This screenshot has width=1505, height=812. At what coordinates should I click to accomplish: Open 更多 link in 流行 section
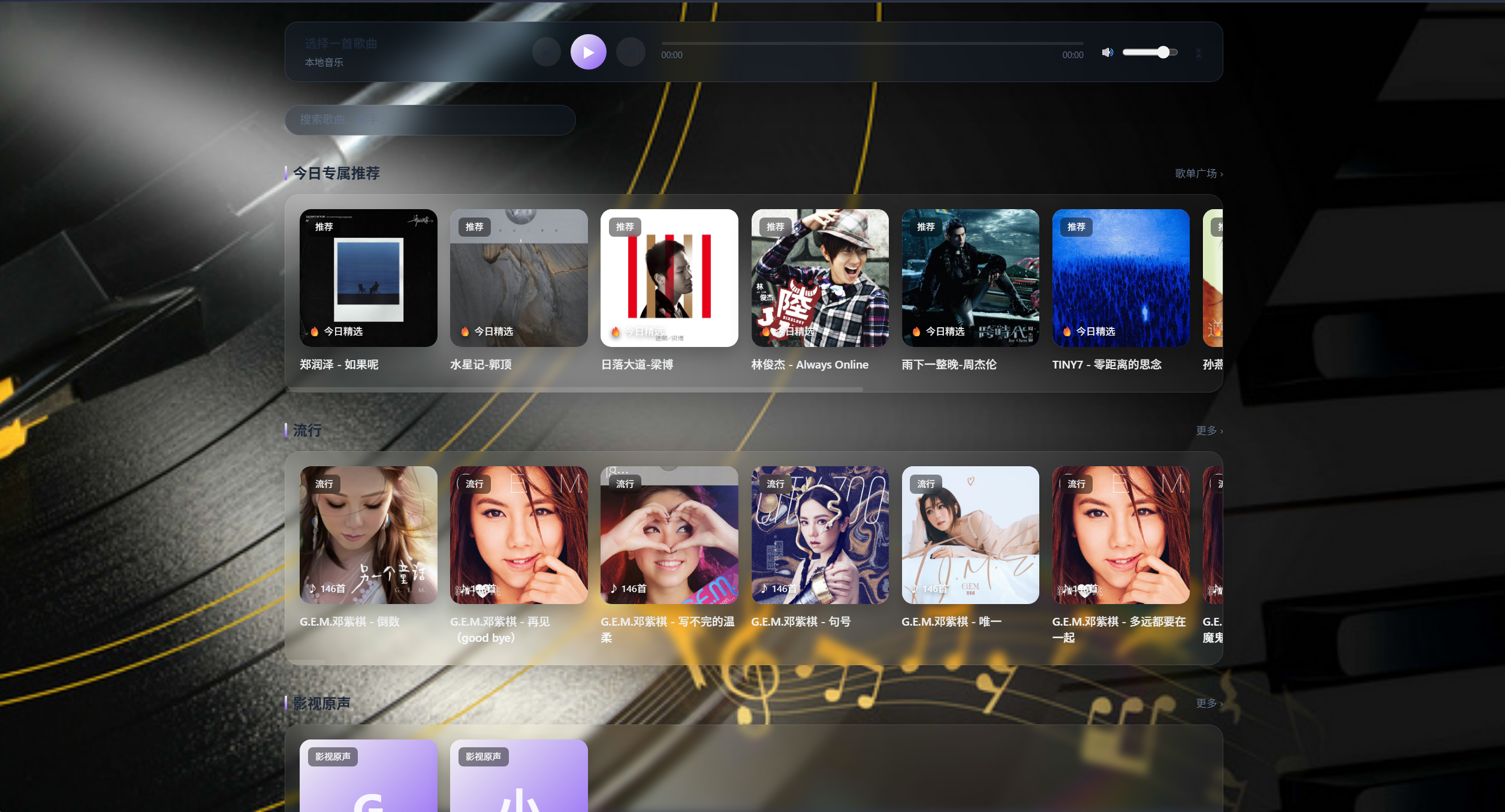point(1209,431)
